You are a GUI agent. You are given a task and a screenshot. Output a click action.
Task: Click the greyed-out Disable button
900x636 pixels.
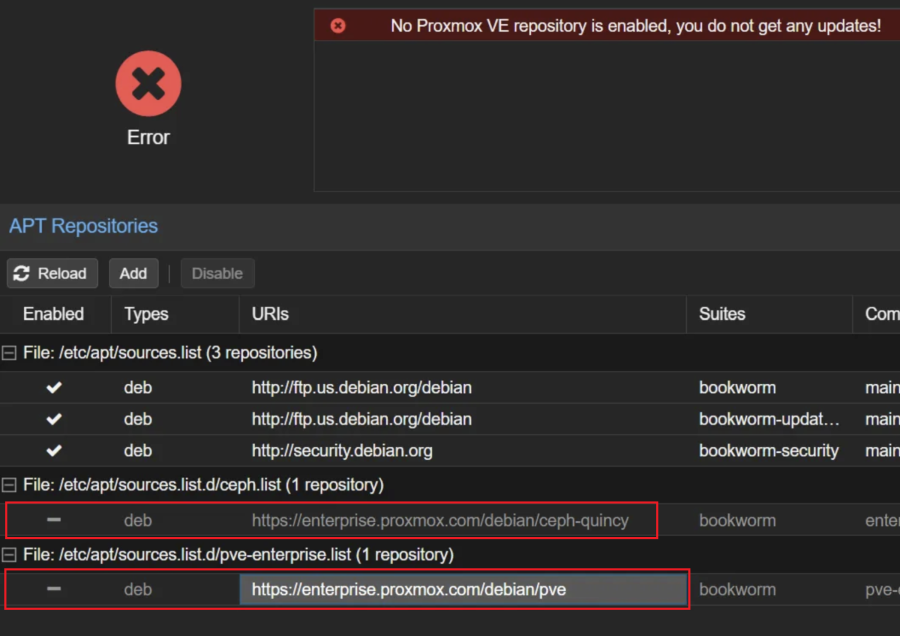pyautogui.click(x=217, y=273)
